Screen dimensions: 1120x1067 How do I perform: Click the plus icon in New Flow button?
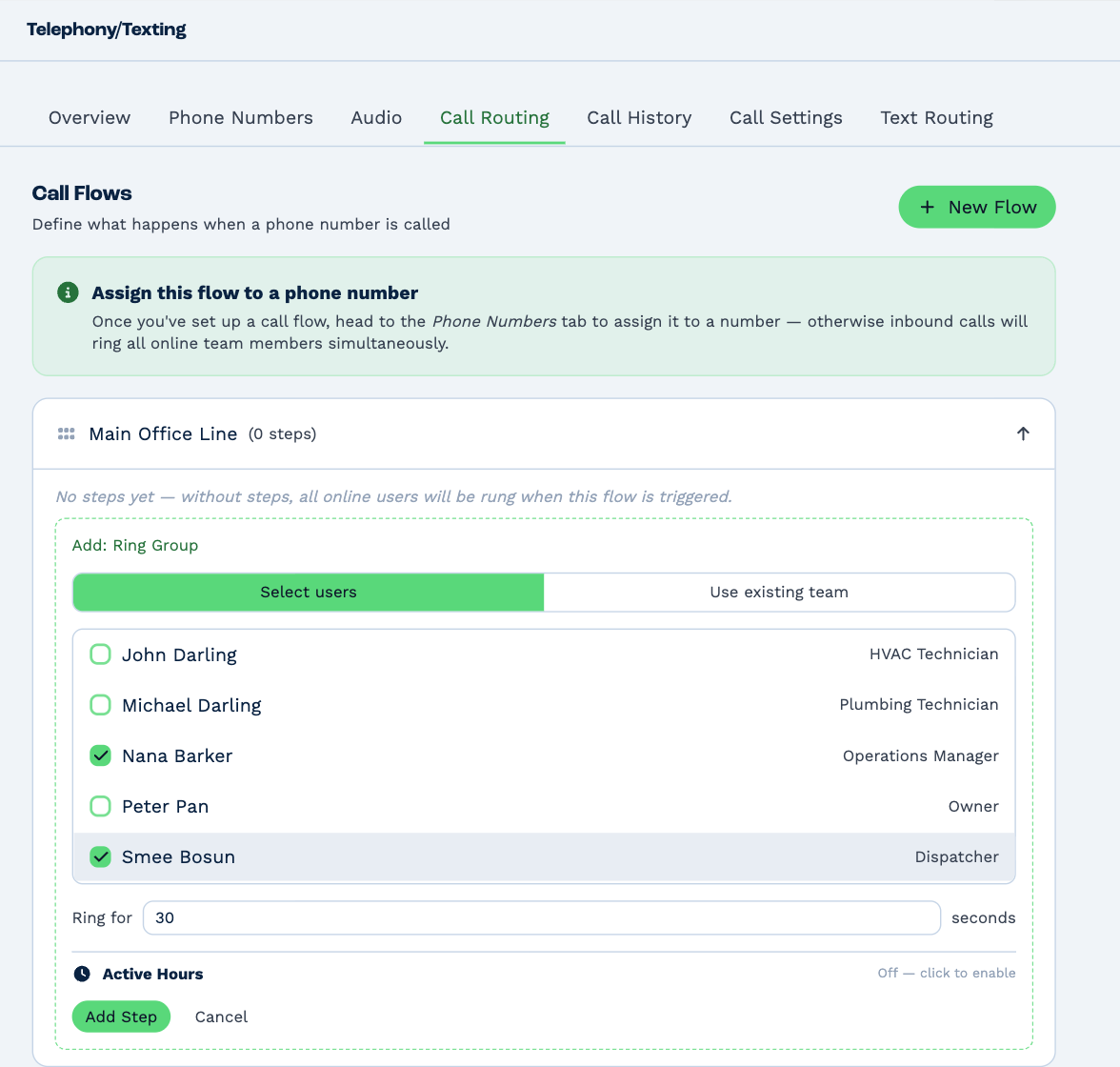(x=928, y=208)
